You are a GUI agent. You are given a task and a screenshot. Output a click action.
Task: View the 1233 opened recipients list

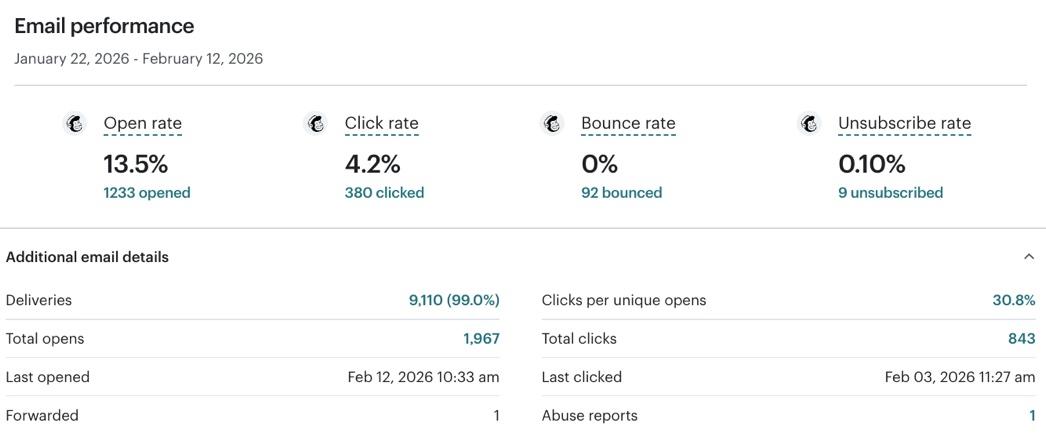tap(146, 193)
